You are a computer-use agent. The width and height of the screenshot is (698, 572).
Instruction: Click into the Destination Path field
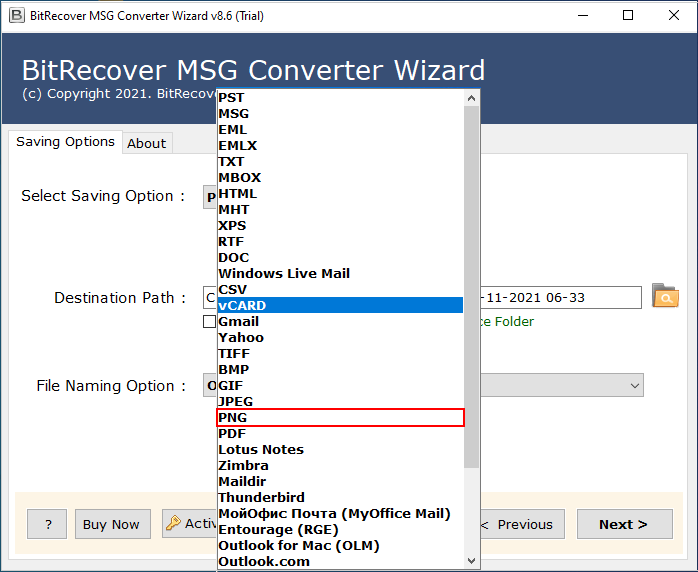coord(561,297)
